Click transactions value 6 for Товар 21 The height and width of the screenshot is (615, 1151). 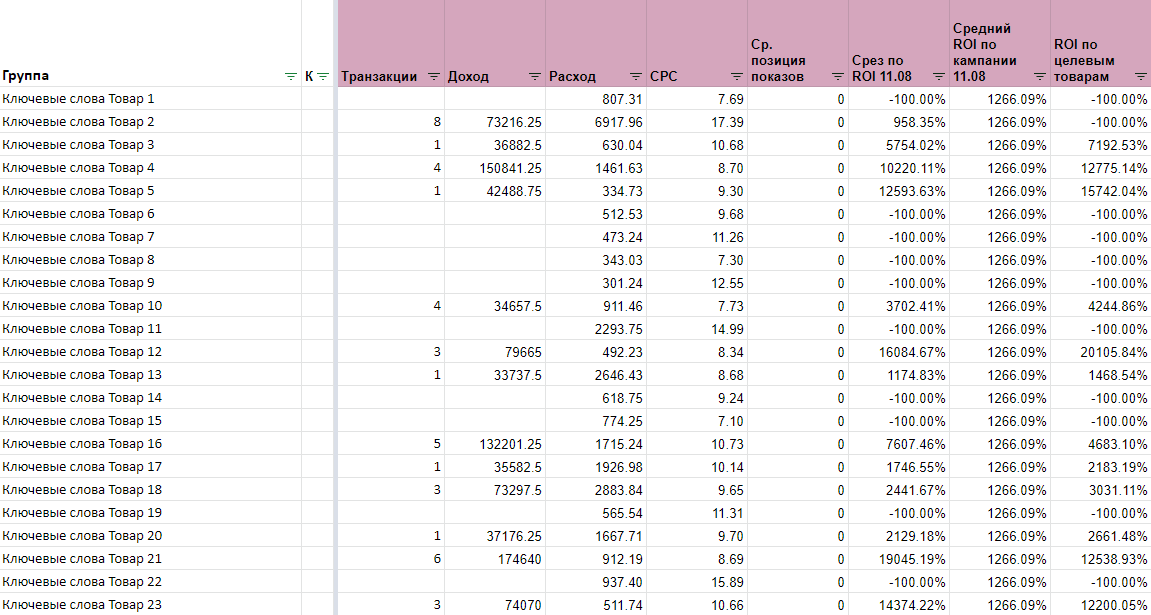pos(437,558)
